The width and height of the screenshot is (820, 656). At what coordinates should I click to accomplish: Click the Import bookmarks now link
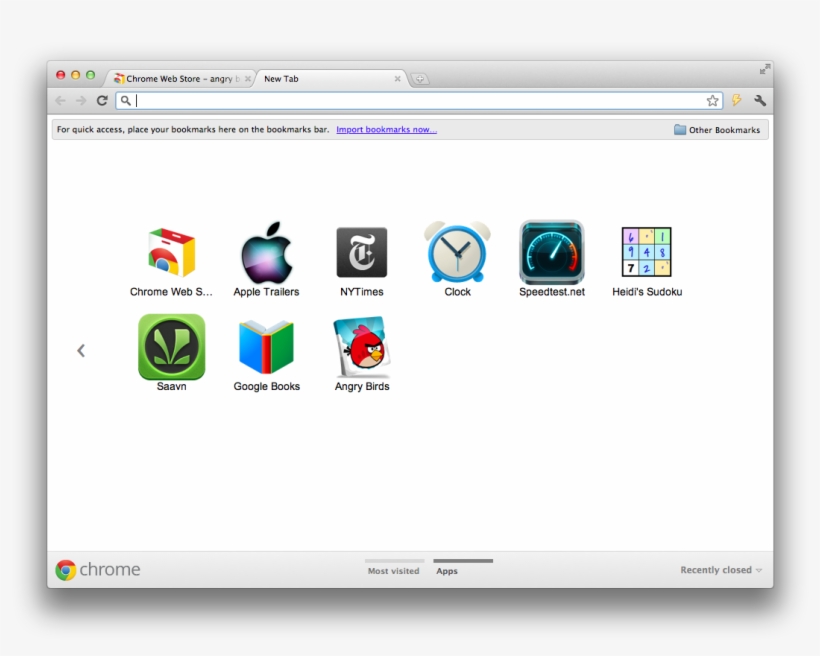click(x=386, y=129)
